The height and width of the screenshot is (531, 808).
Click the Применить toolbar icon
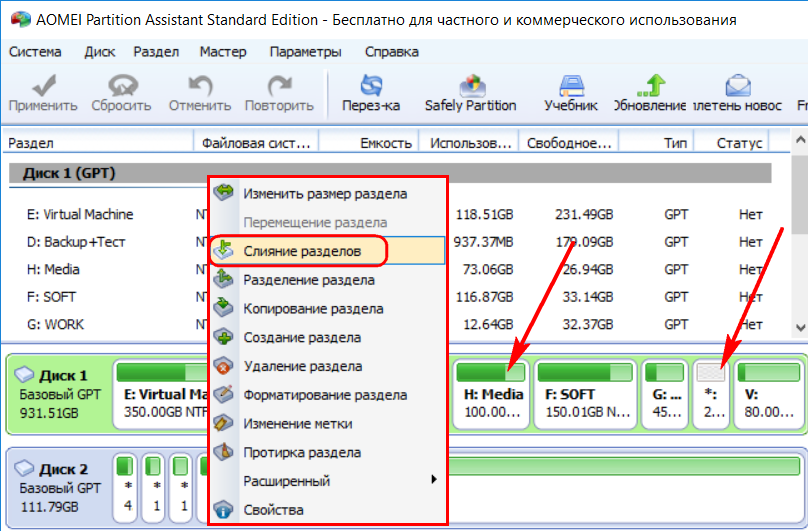(x=43, y=92)
